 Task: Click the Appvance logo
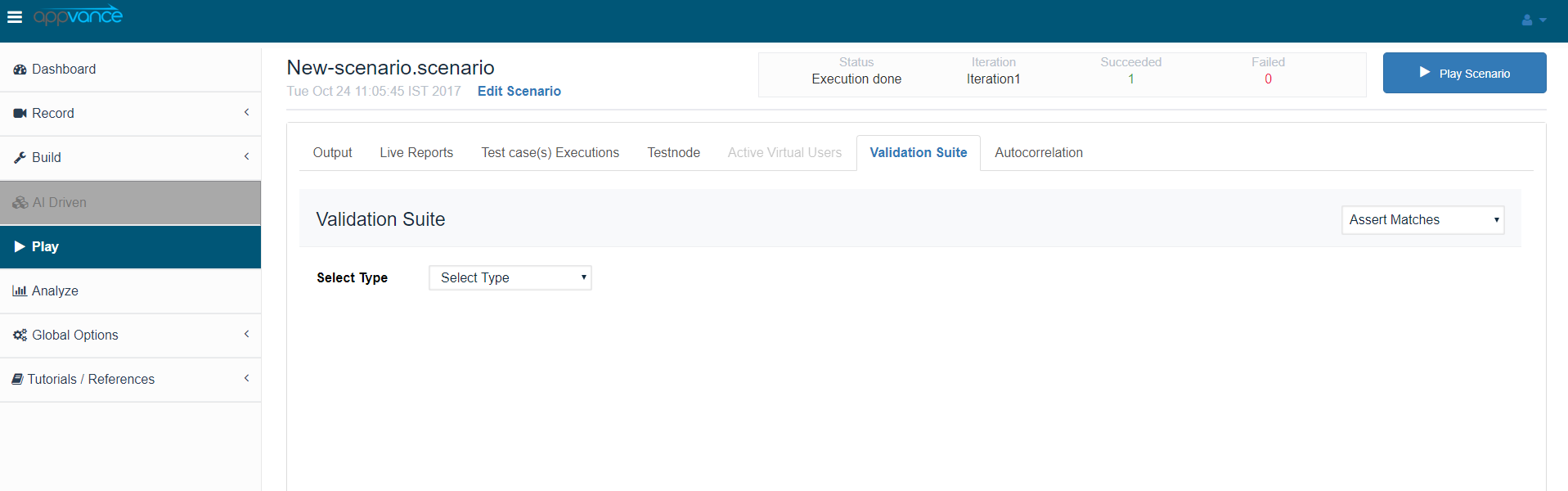(78, 16)
